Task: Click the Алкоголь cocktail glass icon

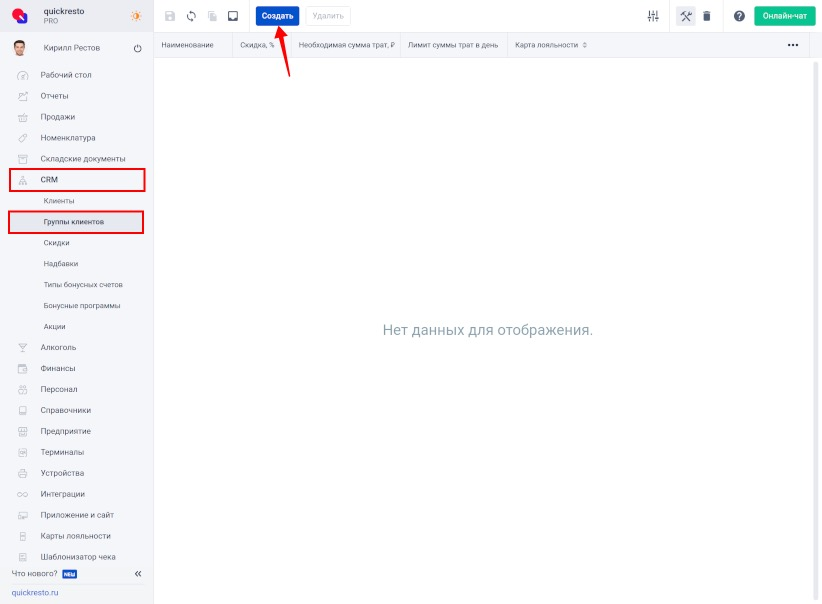Action: 23,348
